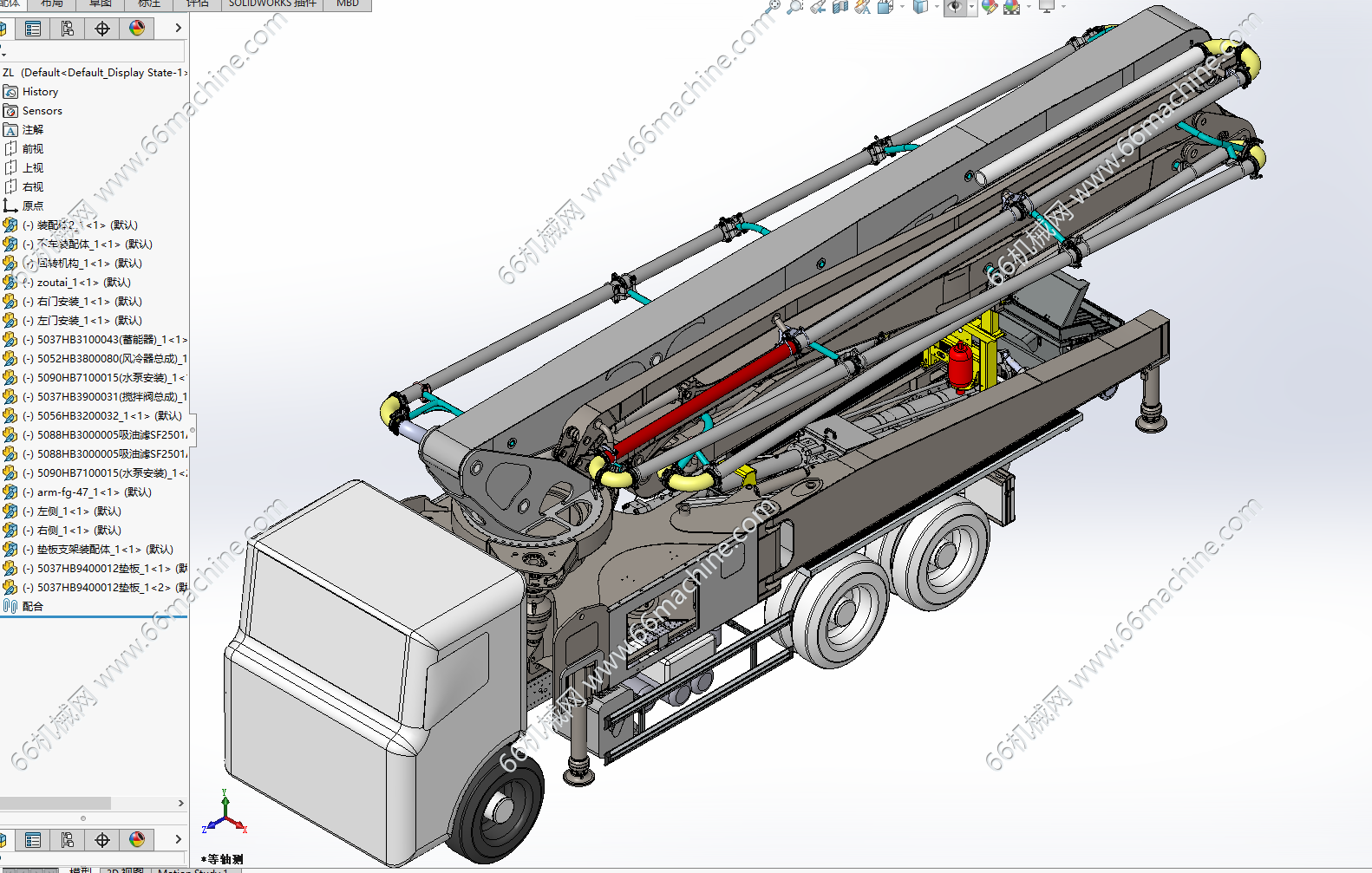Click the Zoom to Area magnifier icon
The height and width of the screenshot is (873, 1372).
click(x=794, y=7)
